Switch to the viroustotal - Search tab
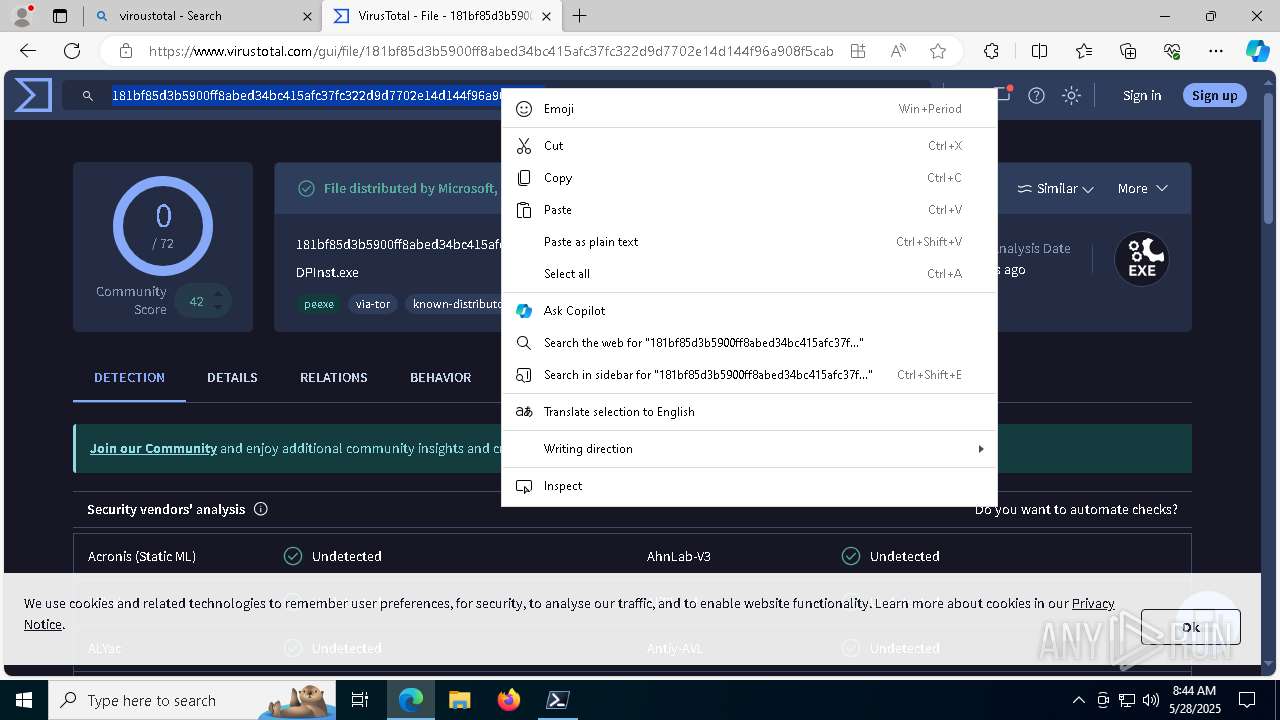This screenshot has width=1280, height=720. pyautogui.click(x=201, y=16)
